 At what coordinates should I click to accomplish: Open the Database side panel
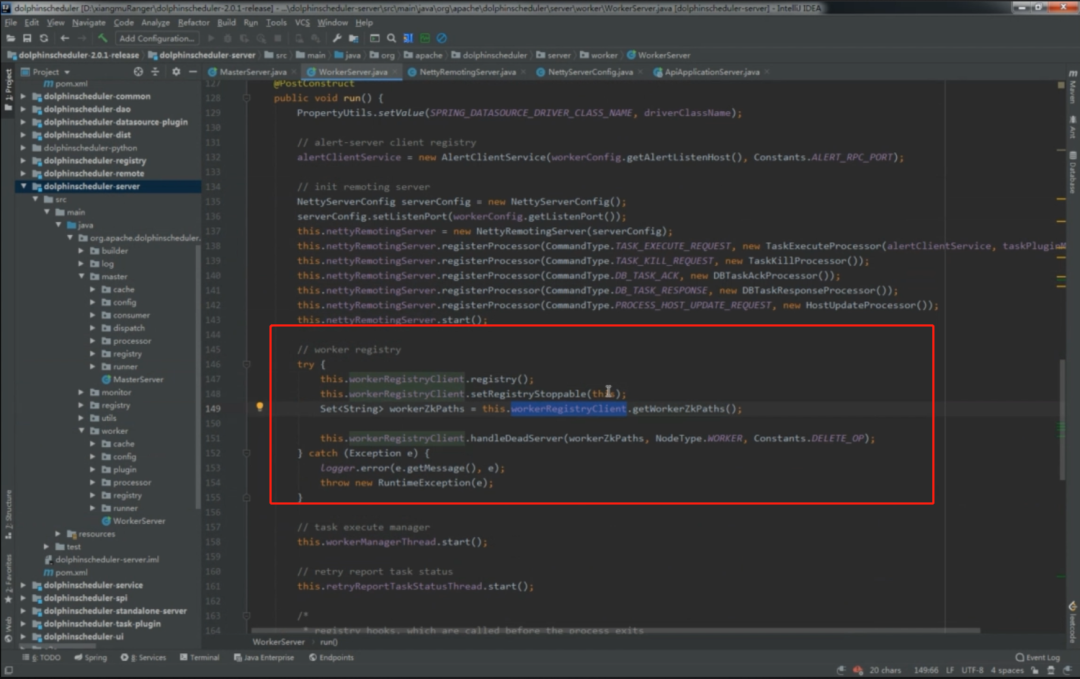point(1072,172)
